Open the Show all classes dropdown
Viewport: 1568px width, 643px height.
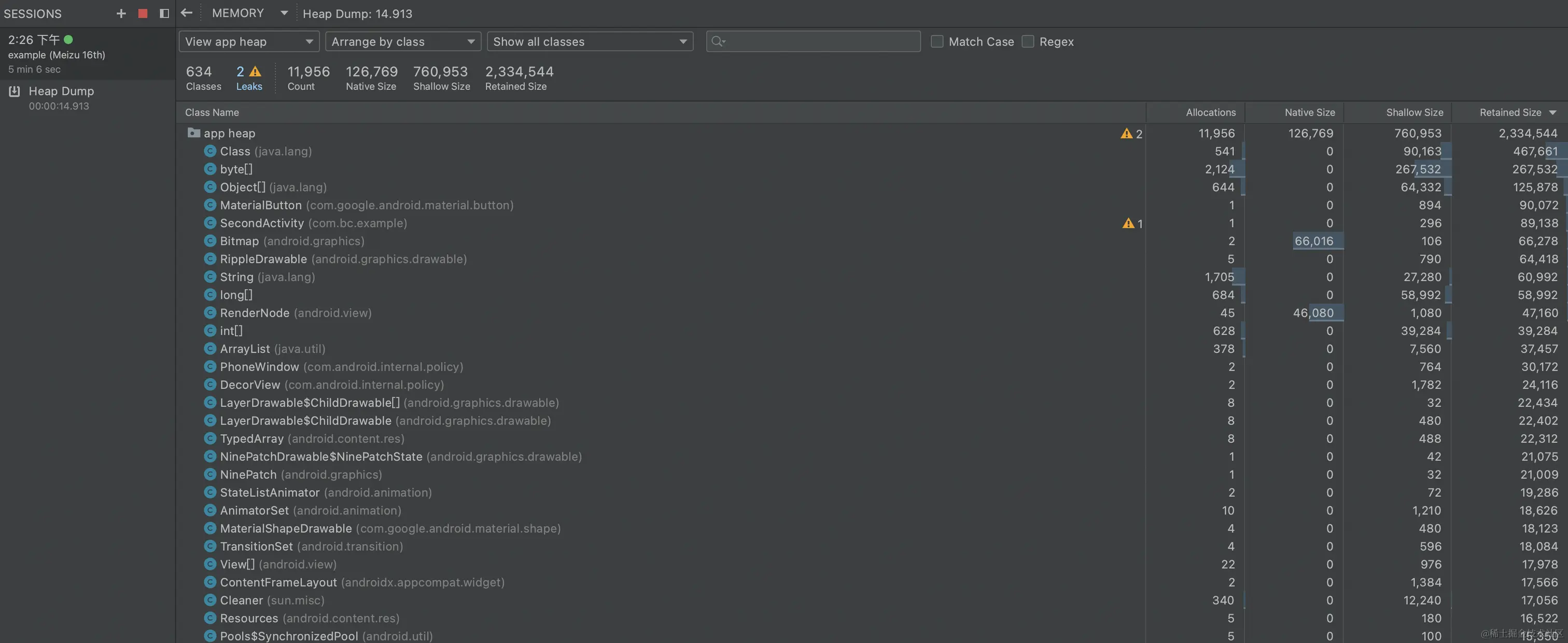click(x=589, y=41)
